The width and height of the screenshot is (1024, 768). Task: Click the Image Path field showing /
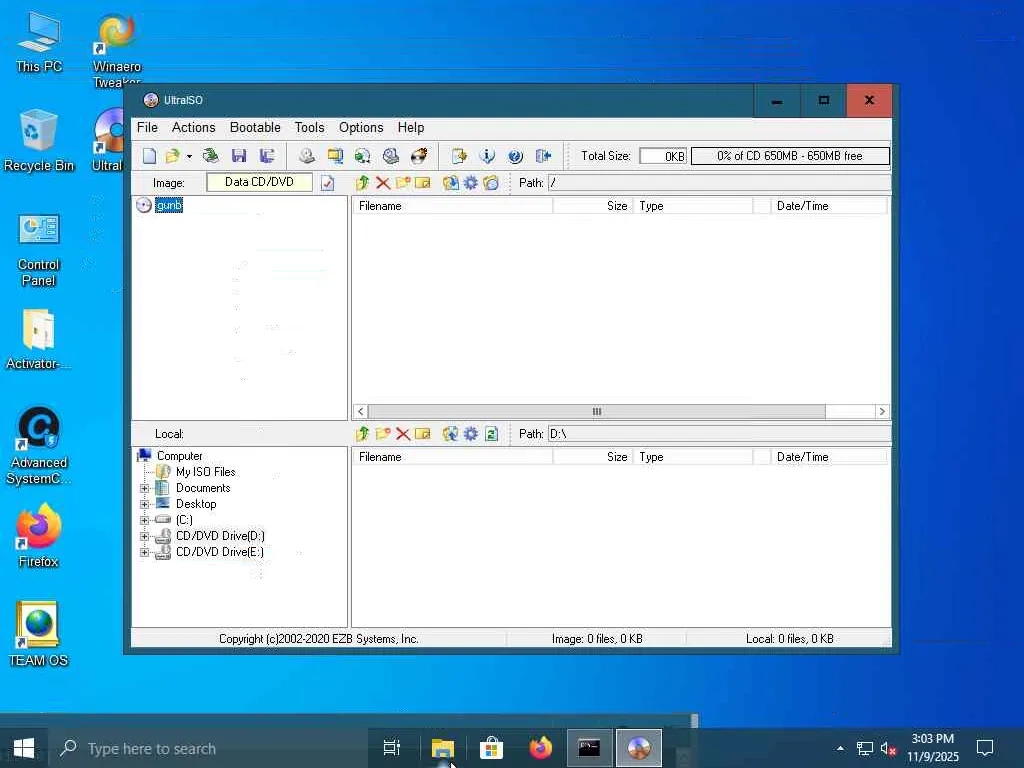click(x=718, y=183)
